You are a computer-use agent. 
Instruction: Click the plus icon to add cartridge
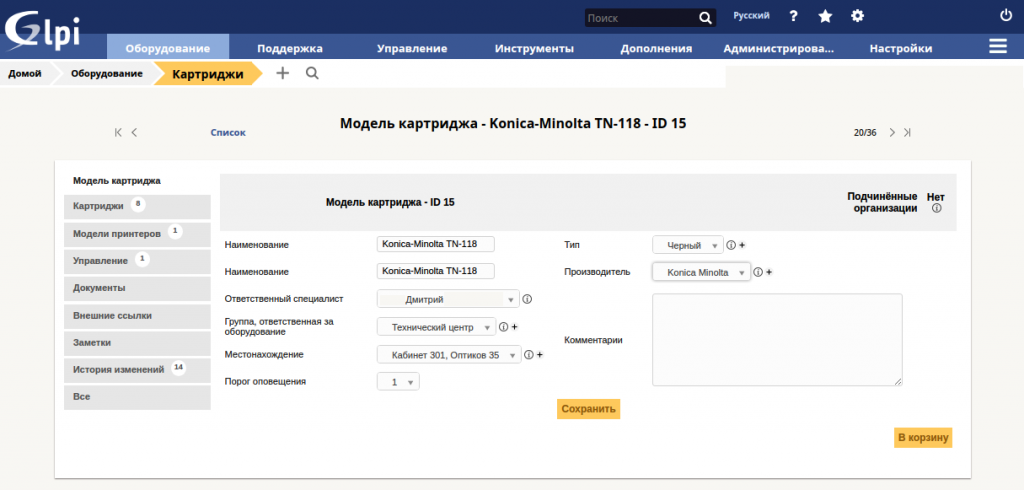pos(282,73)
